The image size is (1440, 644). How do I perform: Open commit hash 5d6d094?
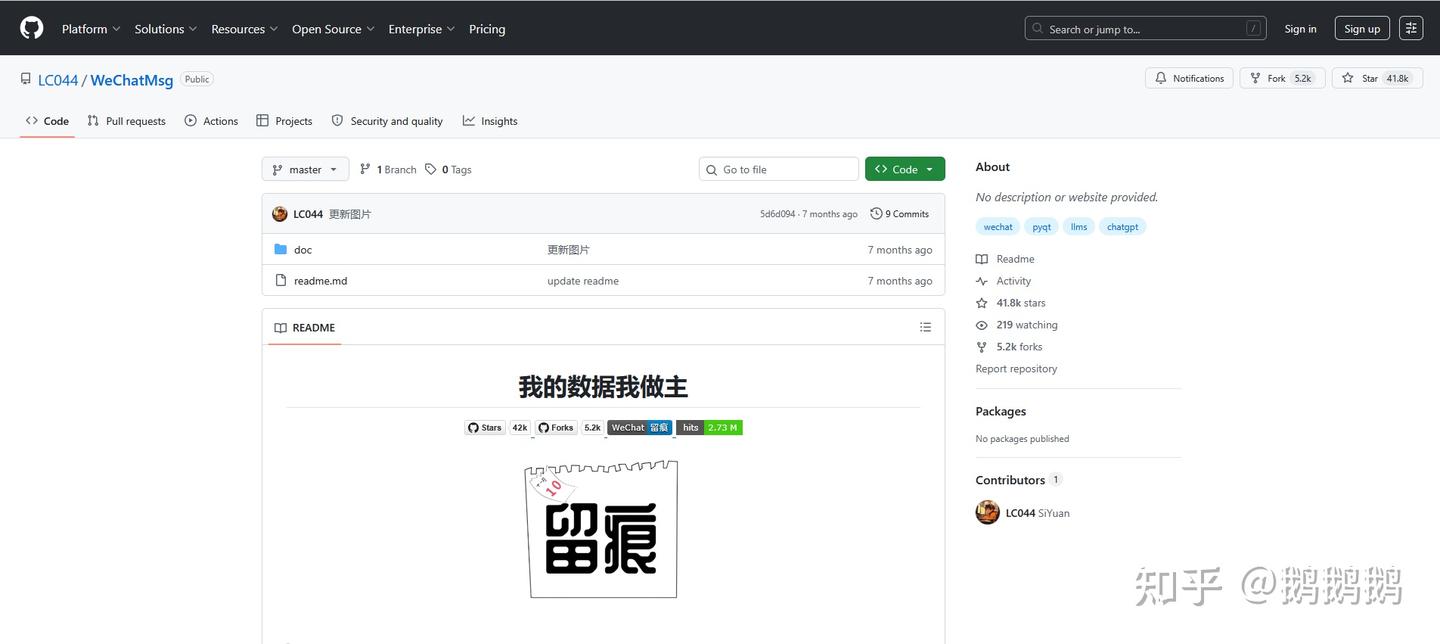tap(777, 214)
